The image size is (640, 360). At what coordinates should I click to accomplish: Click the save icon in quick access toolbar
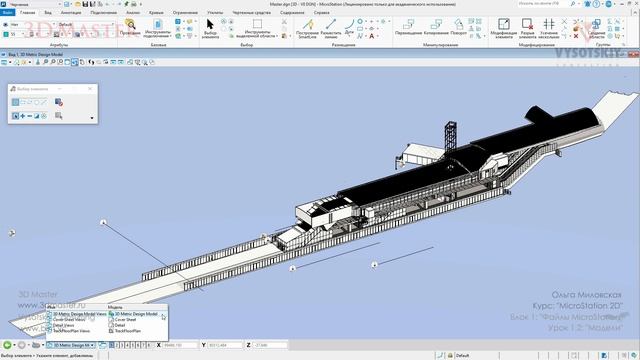85,4
